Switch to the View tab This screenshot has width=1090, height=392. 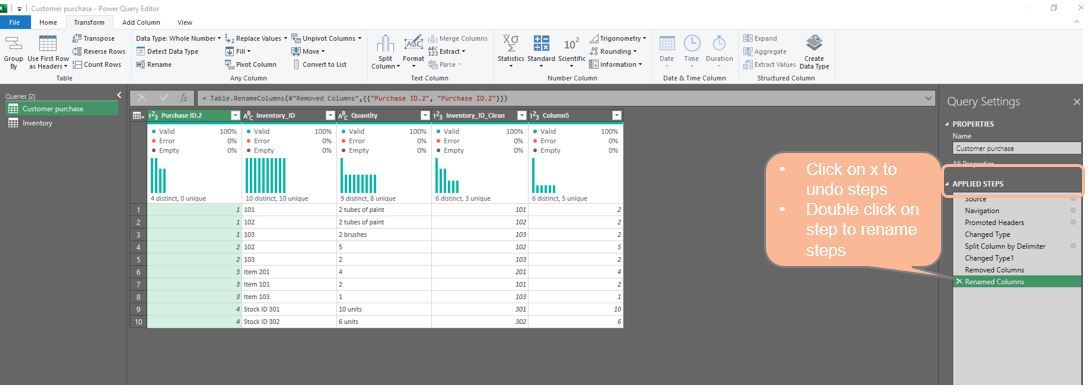185,22
